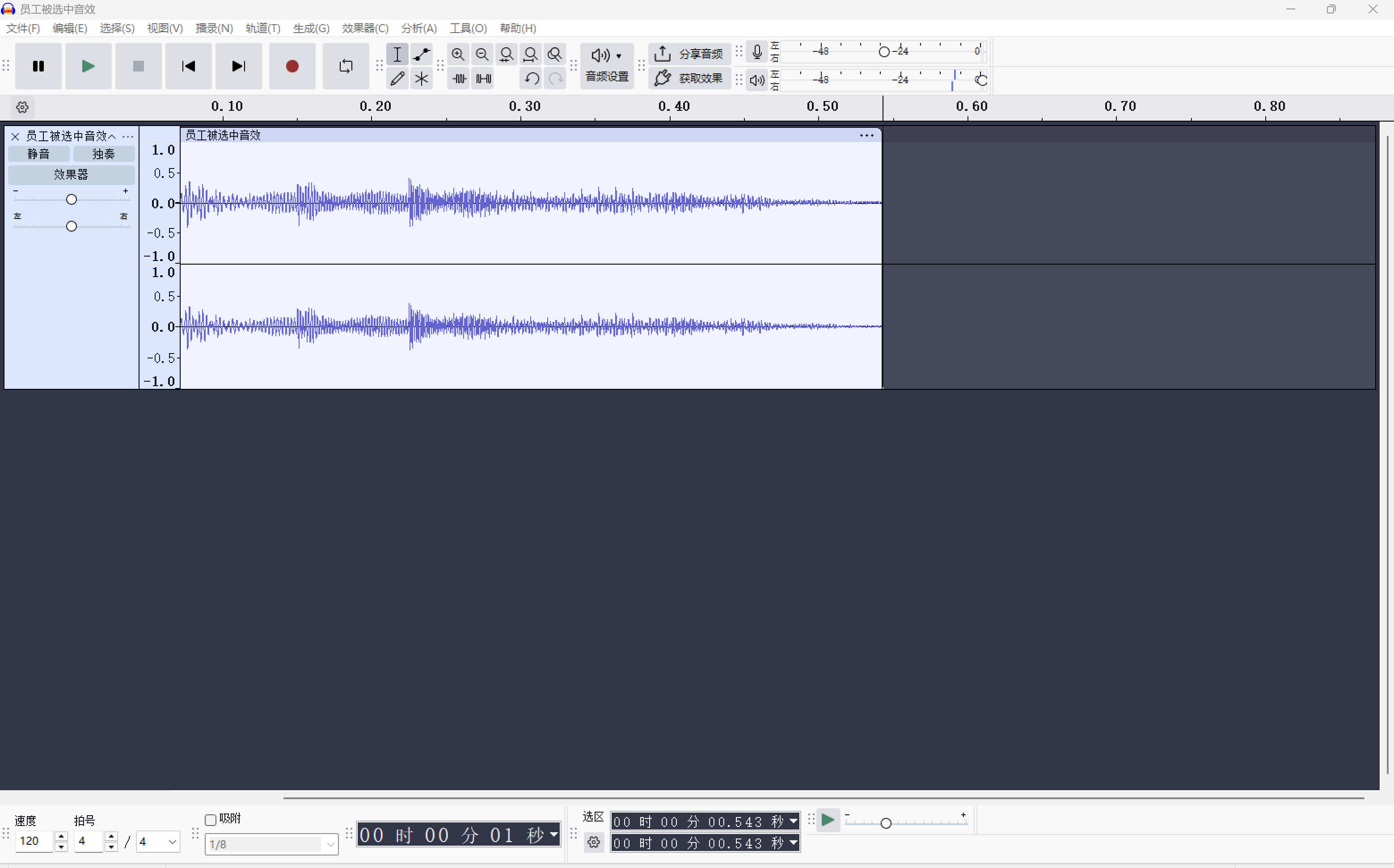This screenshot has height=868, width=1394.
Task: Click the speaker playback meter icon
Action: click(757, 80)
